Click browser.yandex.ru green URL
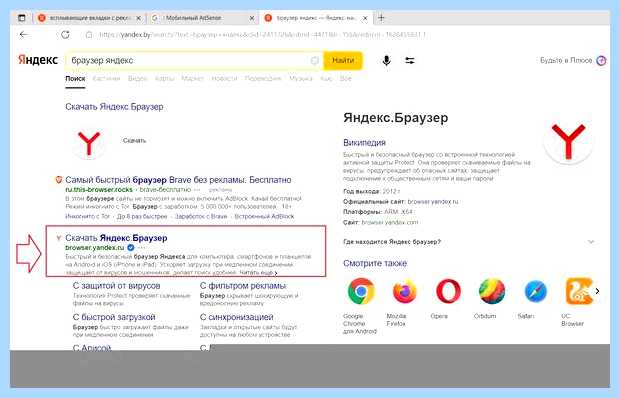The width and height of the screenshot is (620, 398). point(95,248)
